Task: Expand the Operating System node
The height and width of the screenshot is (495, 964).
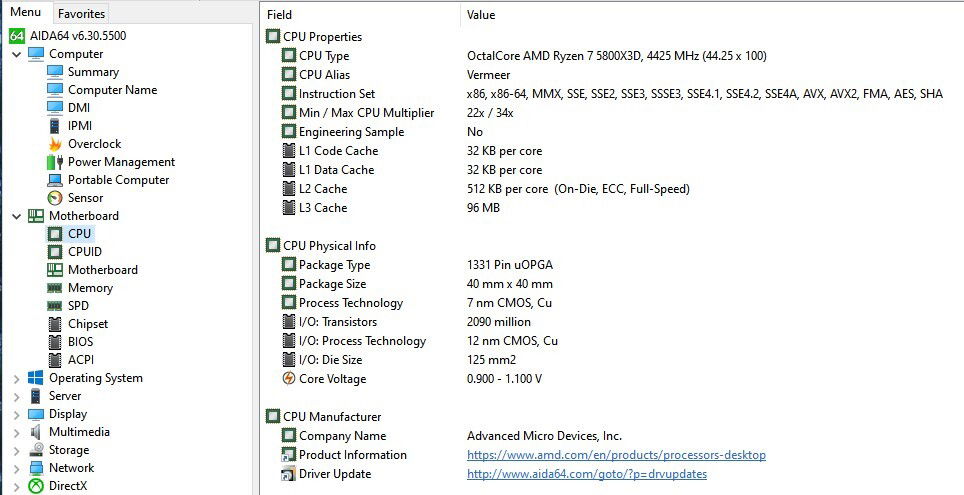Action: click(16, 378)
